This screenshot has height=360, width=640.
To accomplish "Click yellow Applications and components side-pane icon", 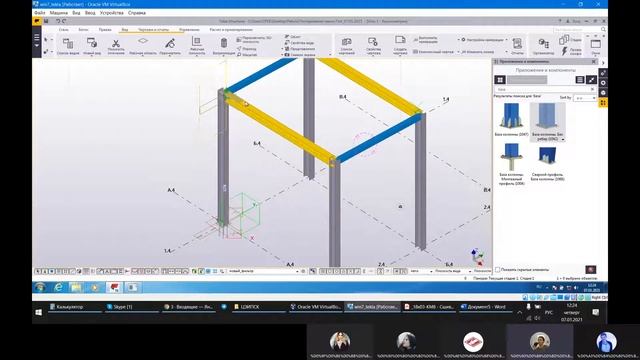I will (x=603, y=103).
